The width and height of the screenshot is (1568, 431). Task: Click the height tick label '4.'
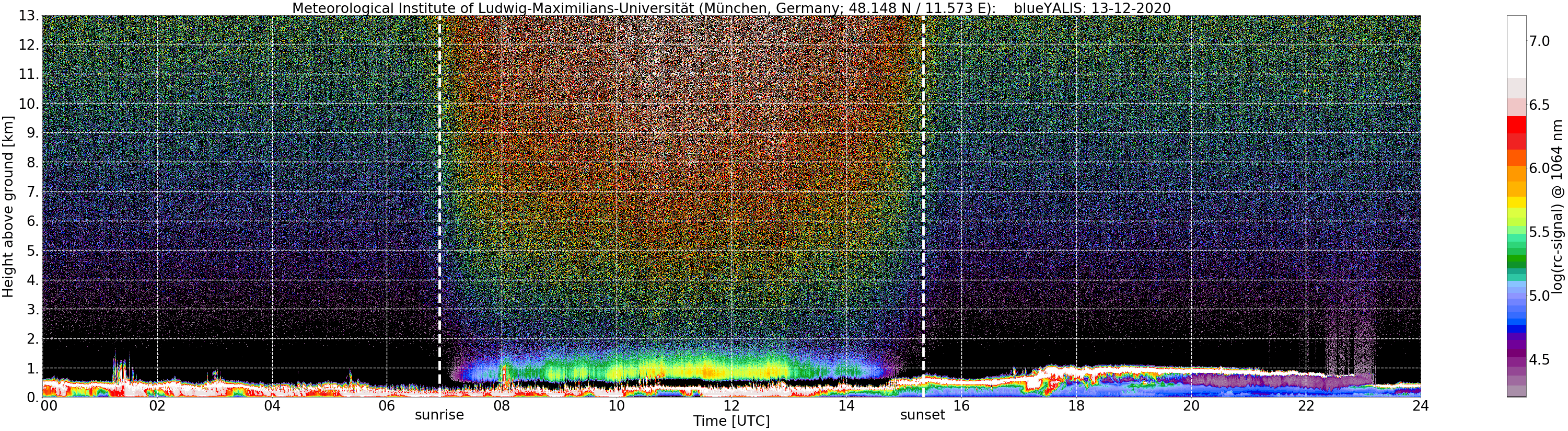coord(33,280)
